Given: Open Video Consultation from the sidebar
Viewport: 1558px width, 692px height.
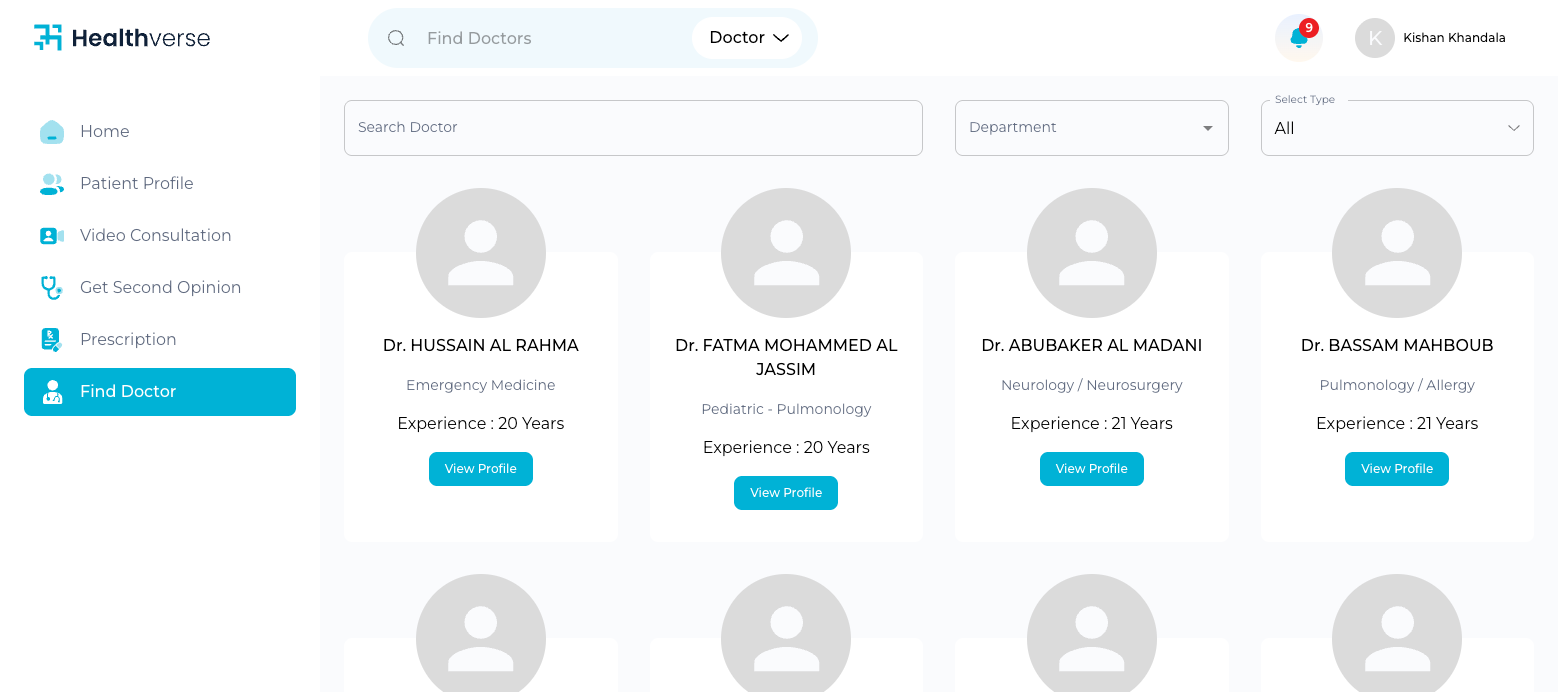Looking at the screenshot, I should pos(51,235).
